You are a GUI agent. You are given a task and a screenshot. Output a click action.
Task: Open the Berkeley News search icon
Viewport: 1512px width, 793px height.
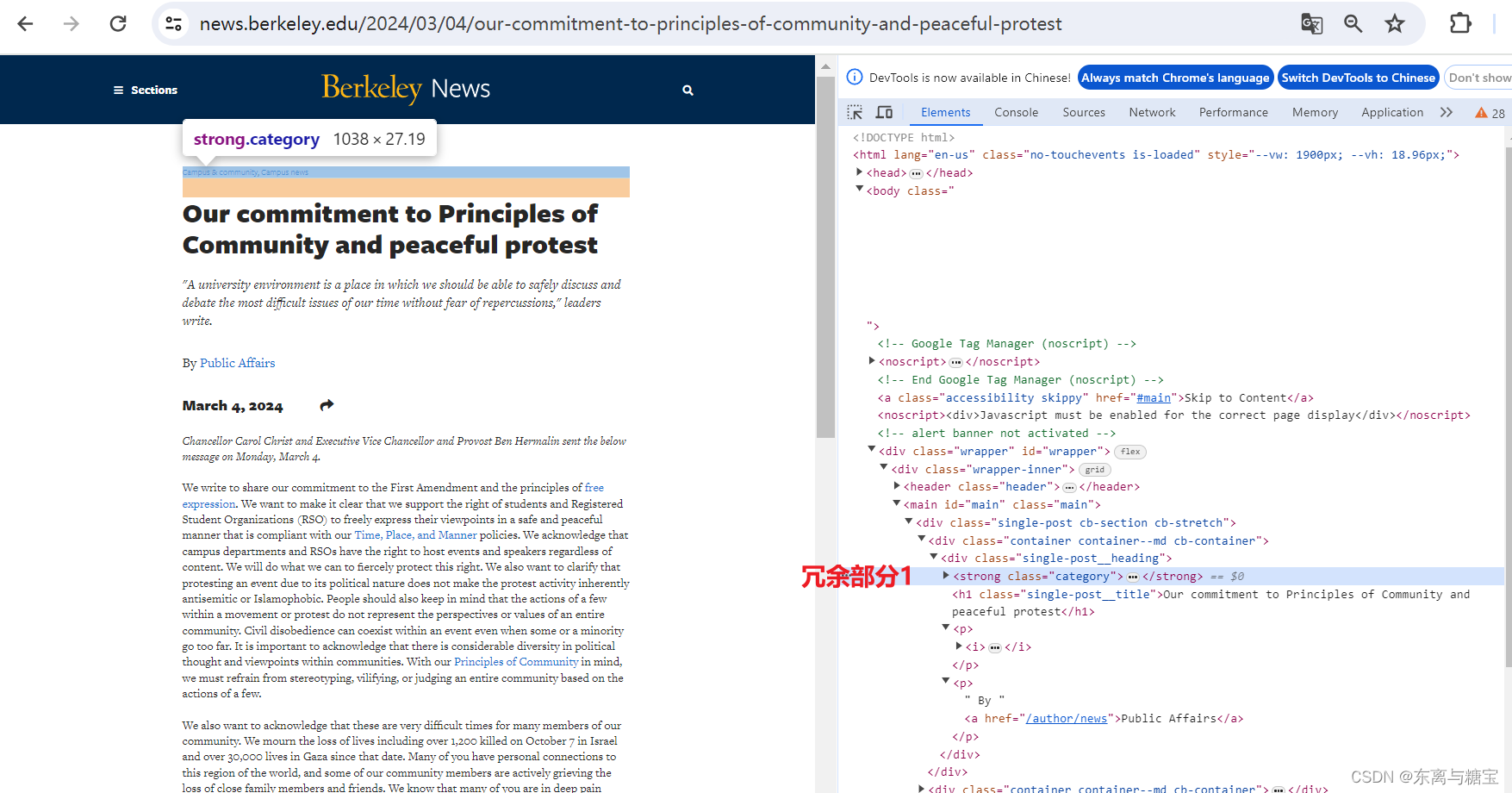[x=688, y=90]
